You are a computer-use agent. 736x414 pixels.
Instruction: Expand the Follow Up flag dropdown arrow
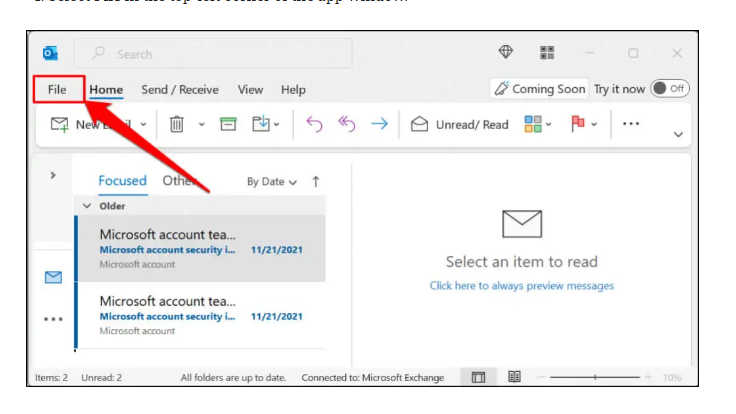point(594,125)
